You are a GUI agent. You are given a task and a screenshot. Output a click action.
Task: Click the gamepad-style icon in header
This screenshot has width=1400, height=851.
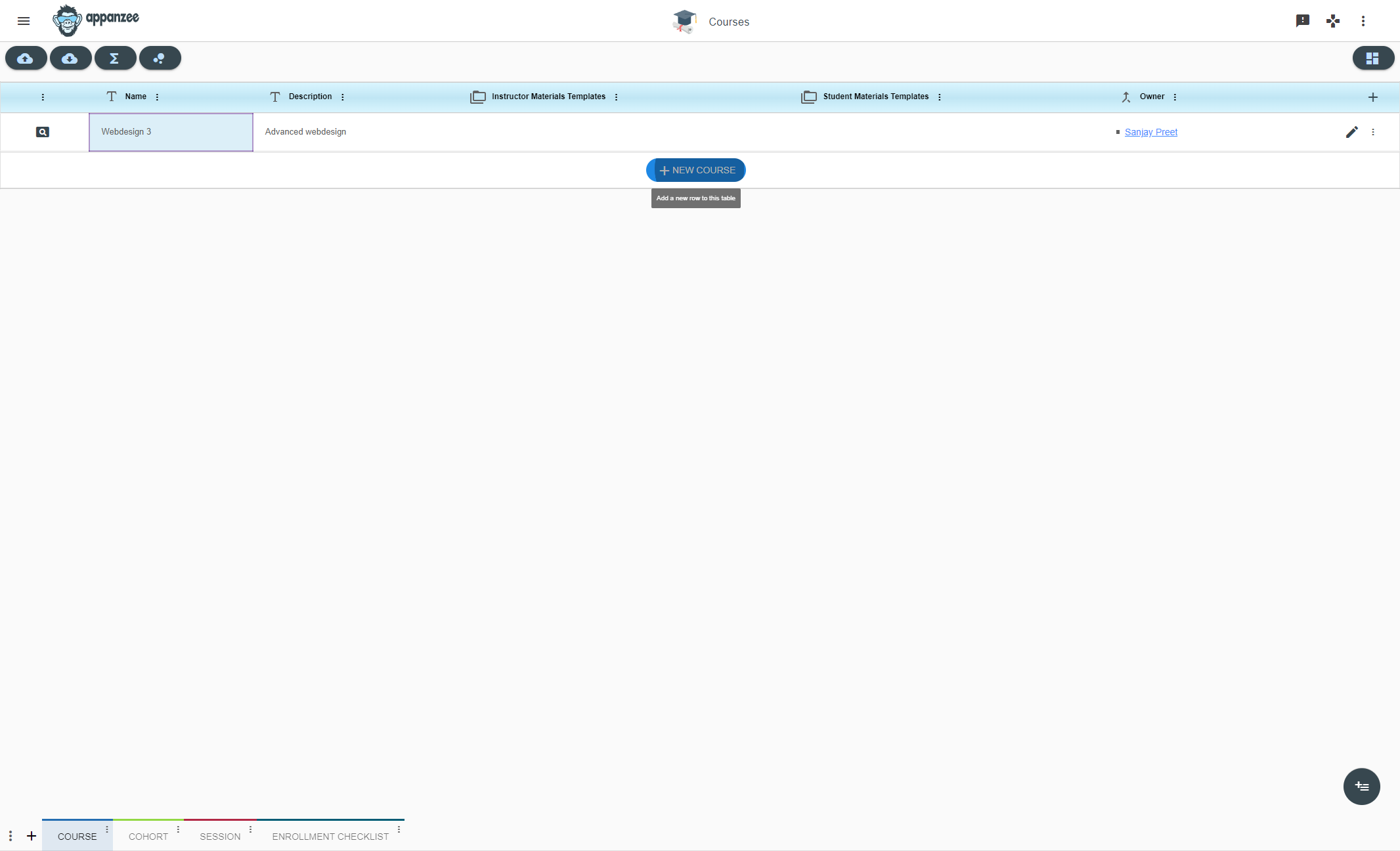click(1333, 21)
